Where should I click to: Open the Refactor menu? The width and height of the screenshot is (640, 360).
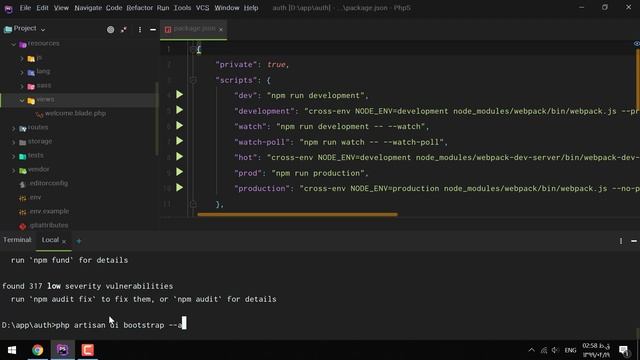(x=140, y=8)
